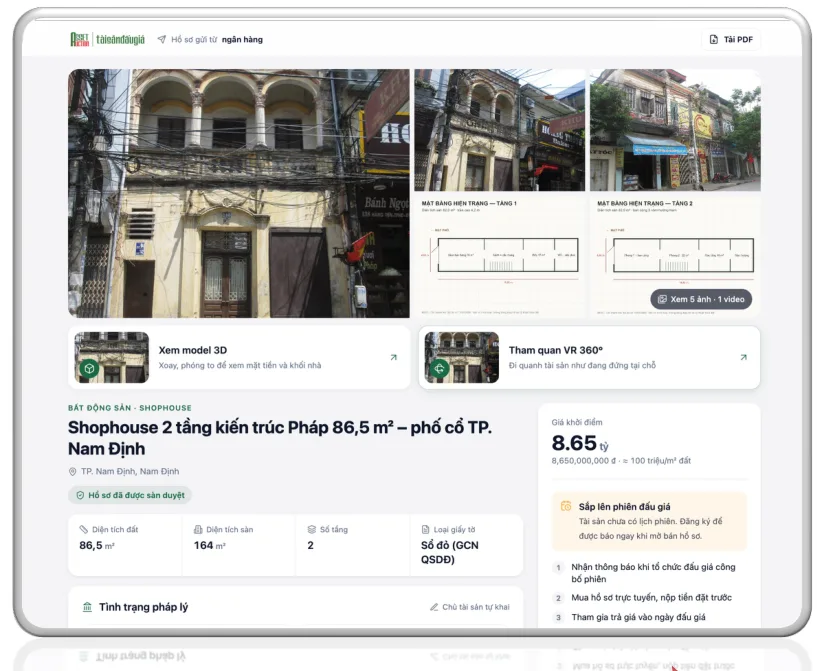Click the bank icon beside Tình trạng pháp lý
Viewport: 837px width, 671px height.
[x=87, y=607]
